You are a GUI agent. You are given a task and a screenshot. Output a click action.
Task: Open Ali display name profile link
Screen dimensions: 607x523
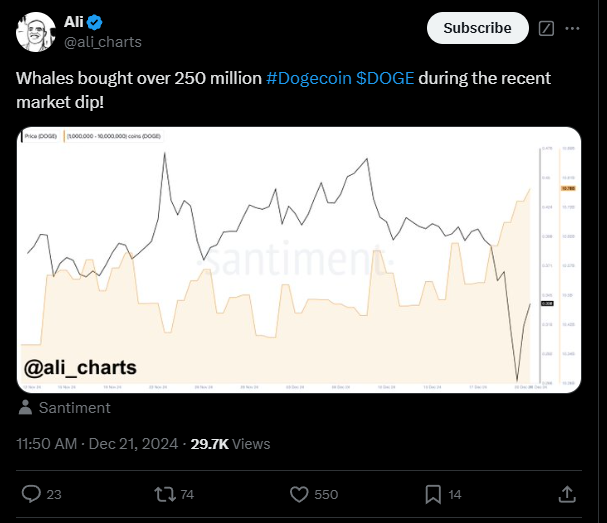point(74,22)
